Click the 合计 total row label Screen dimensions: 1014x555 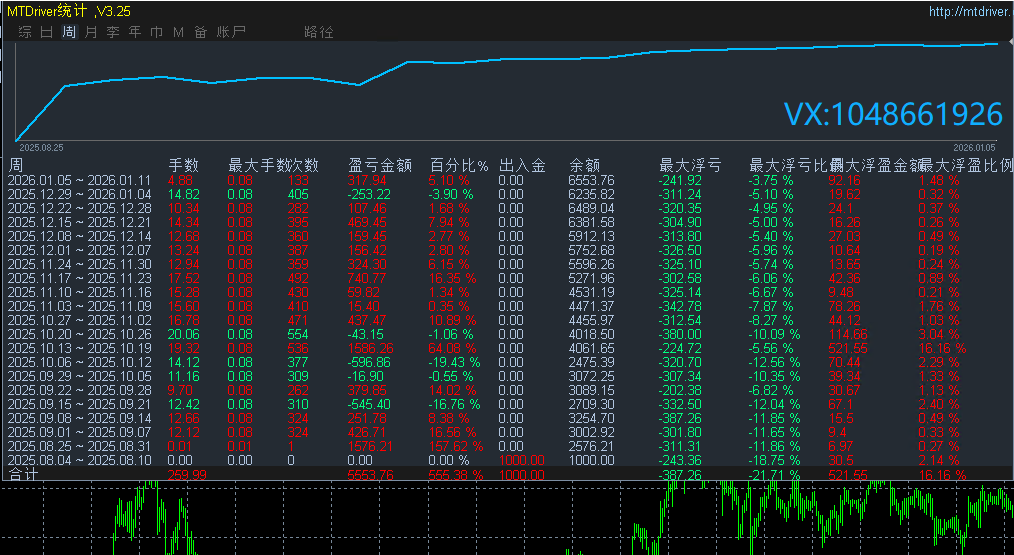coord(24,474)
